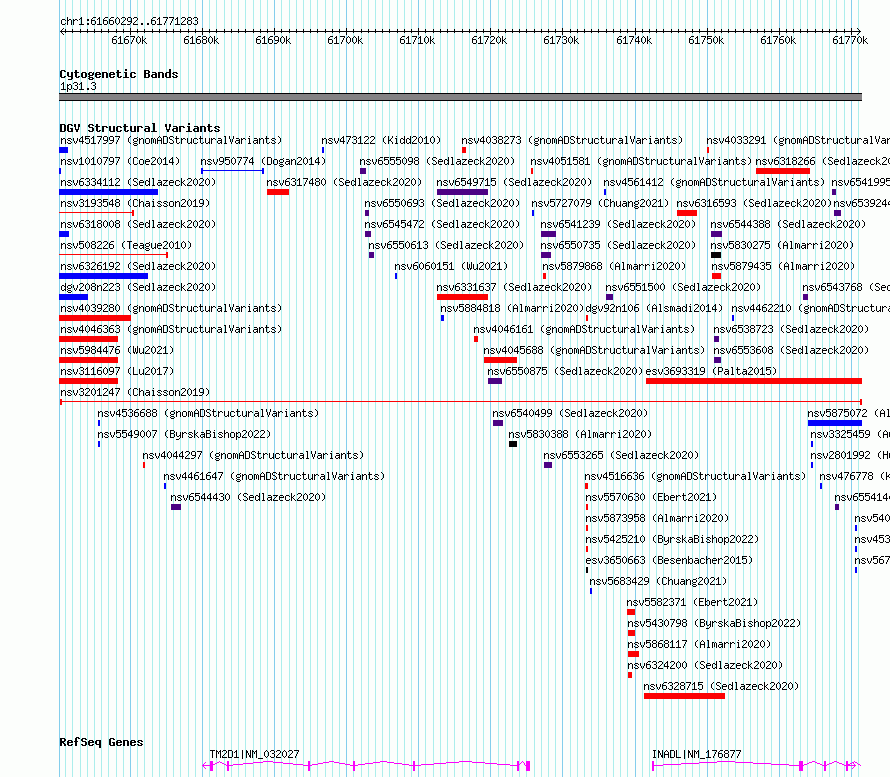Select nsv6551500 (Sedlazeck2020) label
Viewport: 890px width, 777px height.
point(683,287)
